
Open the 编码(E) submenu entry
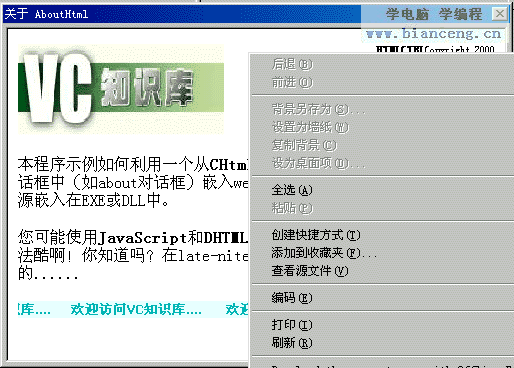tap(383, 298)
